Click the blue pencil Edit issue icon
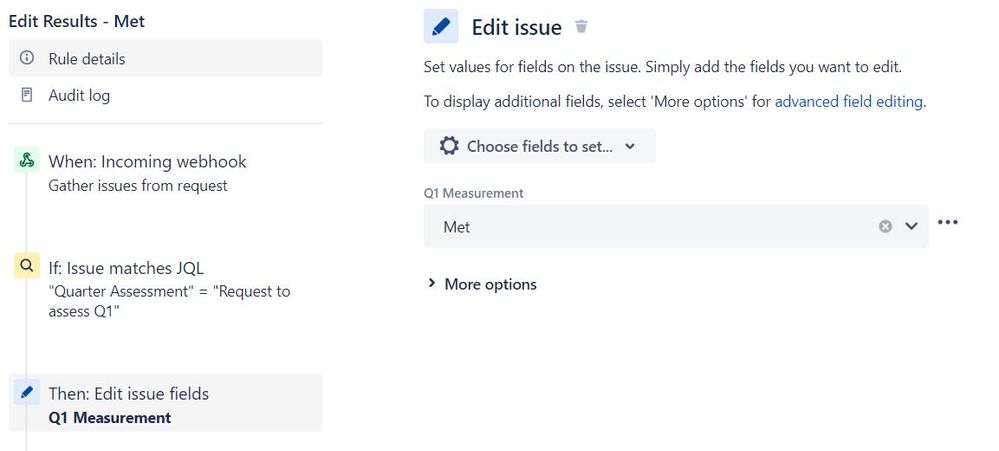 [x=441, y=27]
